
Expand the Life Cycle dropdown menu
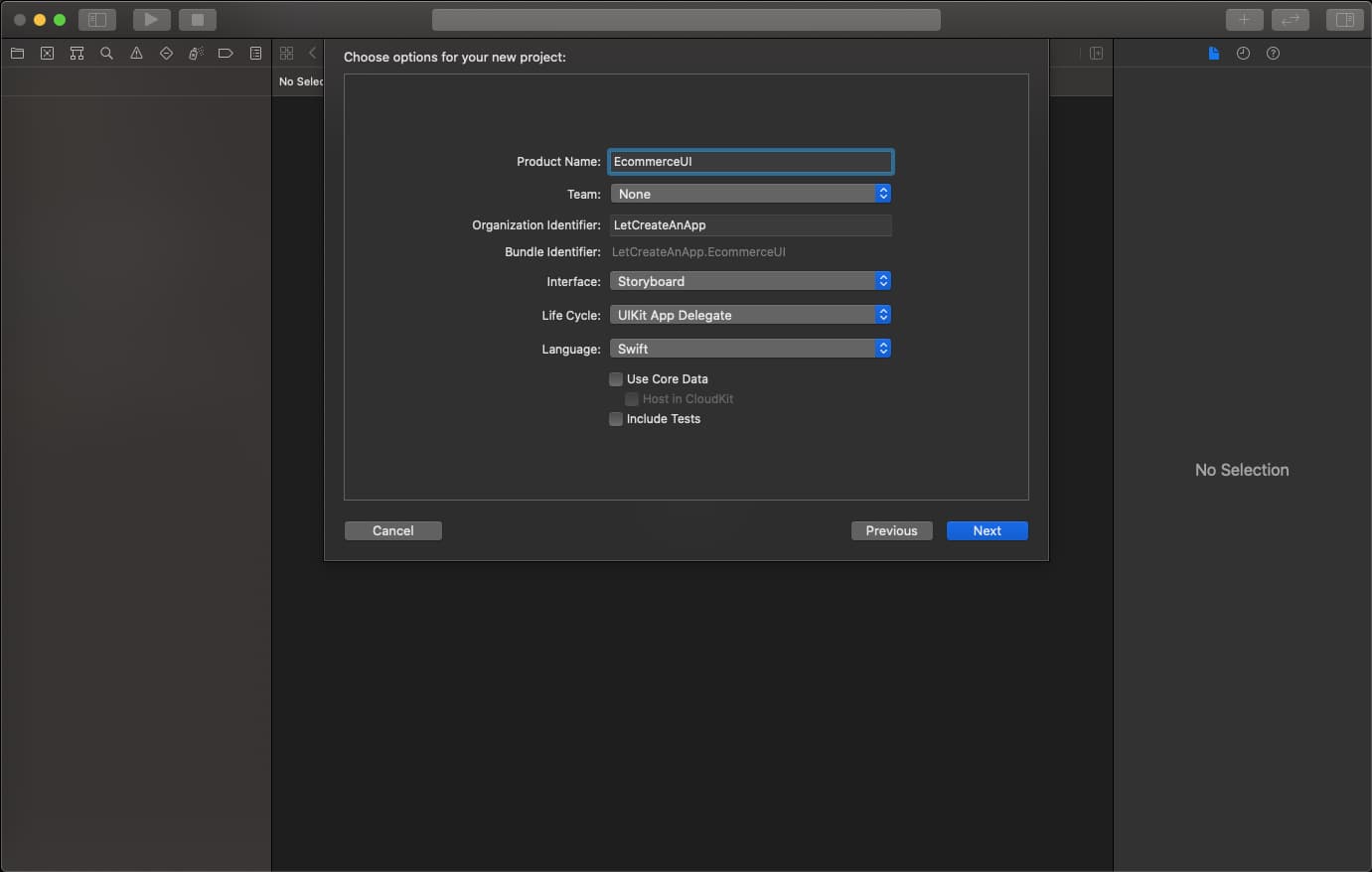[750, 316]
